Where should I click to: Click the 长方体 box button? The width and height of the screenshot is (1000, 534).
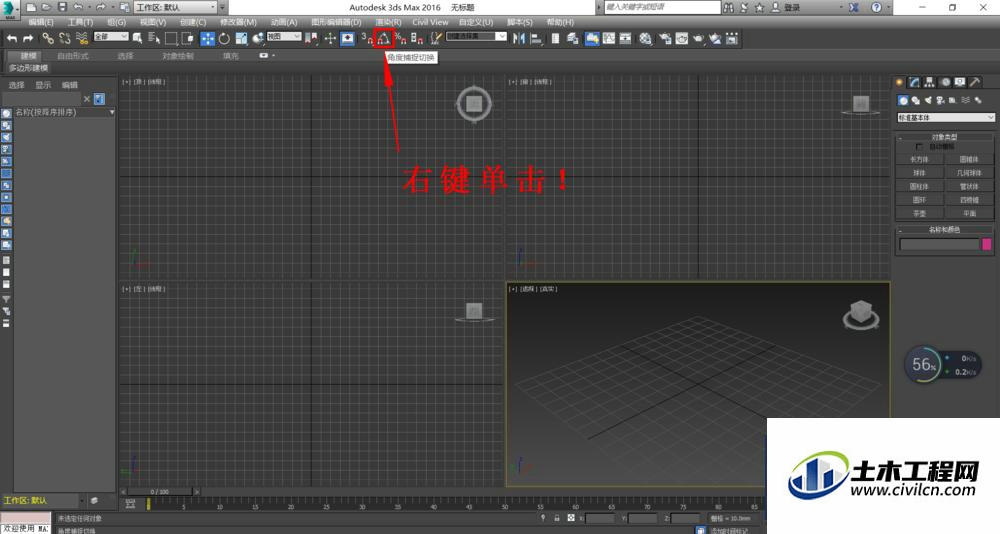919,159
